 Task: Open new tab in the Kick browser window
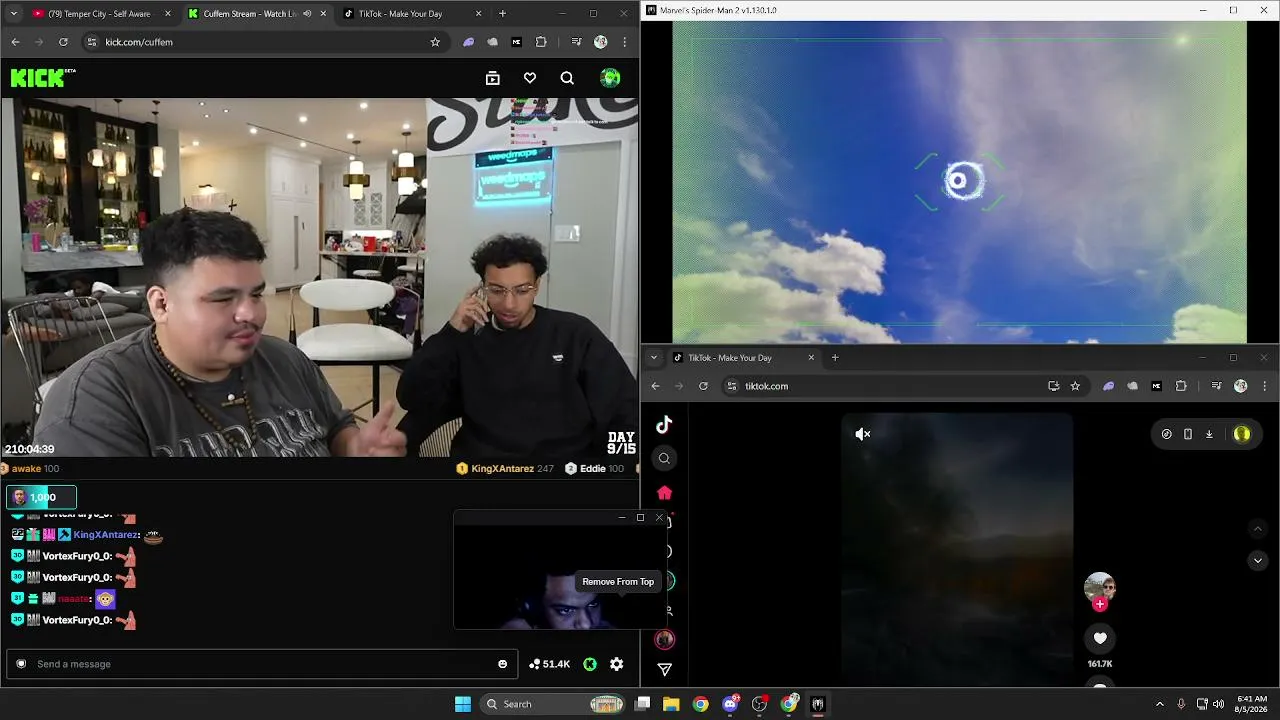[502, 14]
